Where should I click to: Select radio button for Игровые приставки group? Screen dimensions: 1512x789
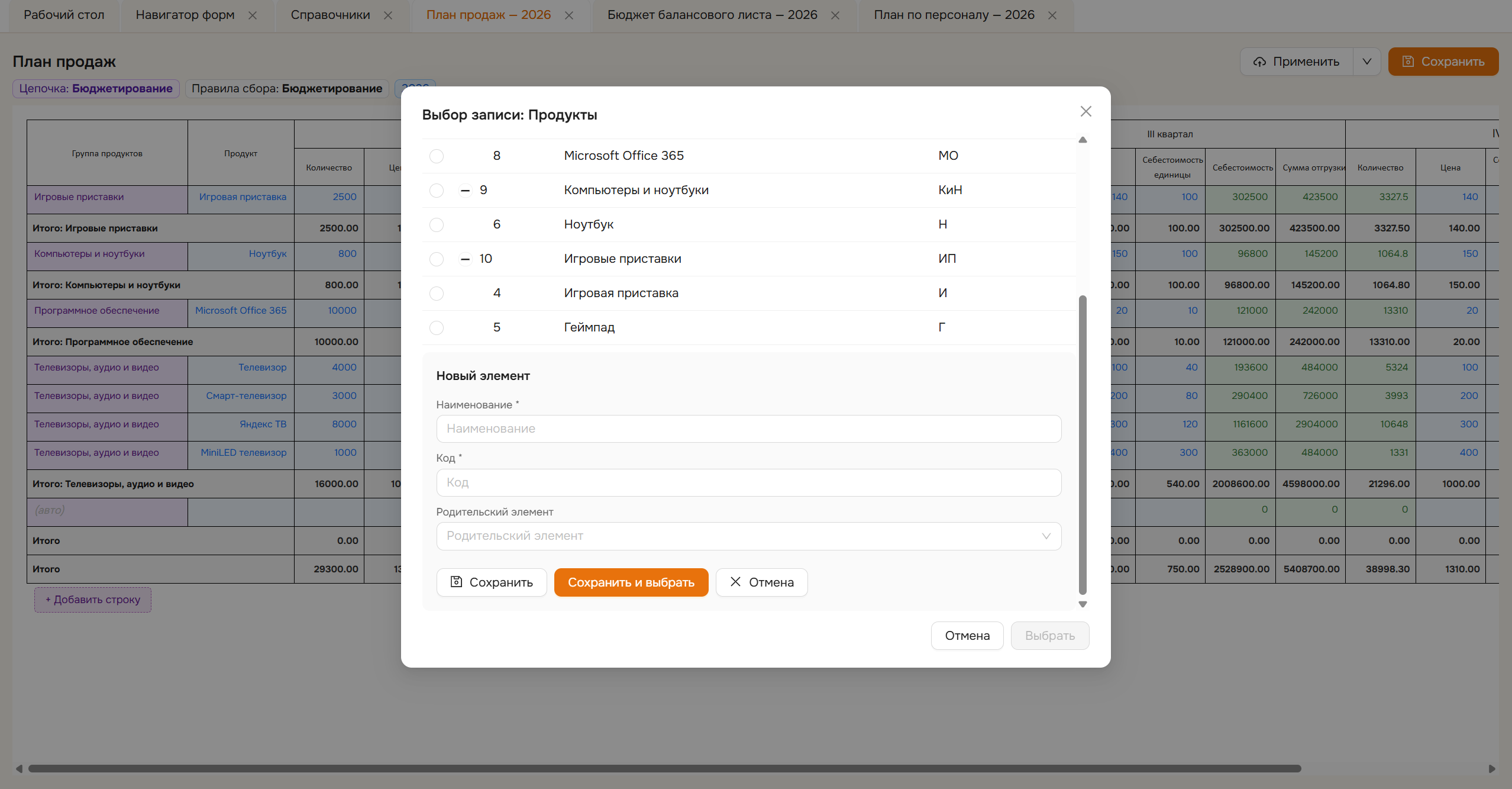pyautogui.click(x=437, y=259)
